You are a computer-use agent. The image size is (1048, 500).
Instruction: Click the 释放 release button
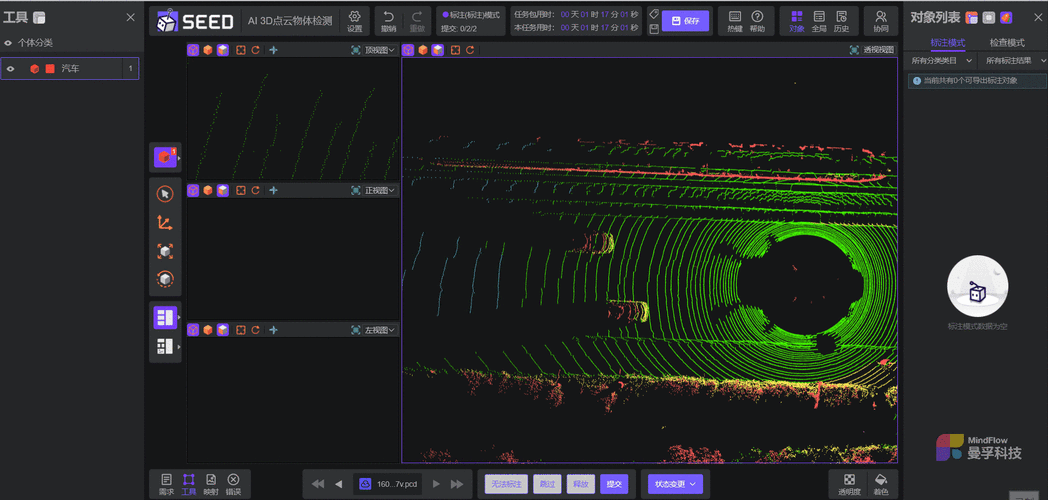tap(581, 484)
